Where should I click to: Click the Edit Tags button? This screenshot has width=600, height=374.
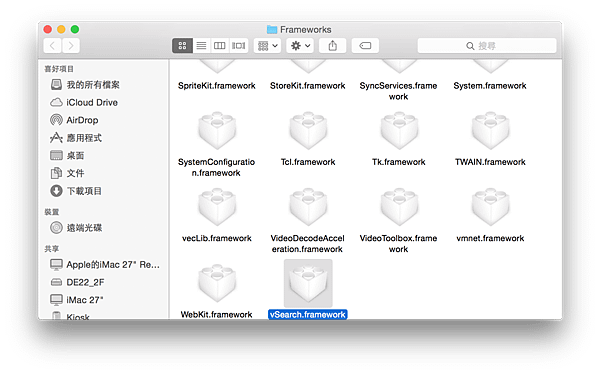tap(365, 46)
